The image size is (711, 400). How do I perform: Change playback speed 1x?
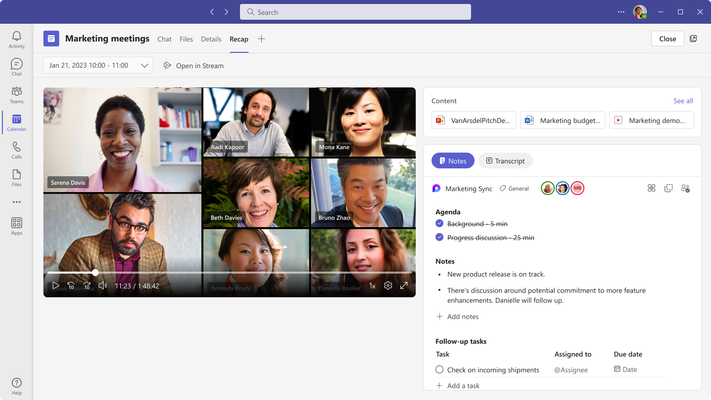[372, 286]
